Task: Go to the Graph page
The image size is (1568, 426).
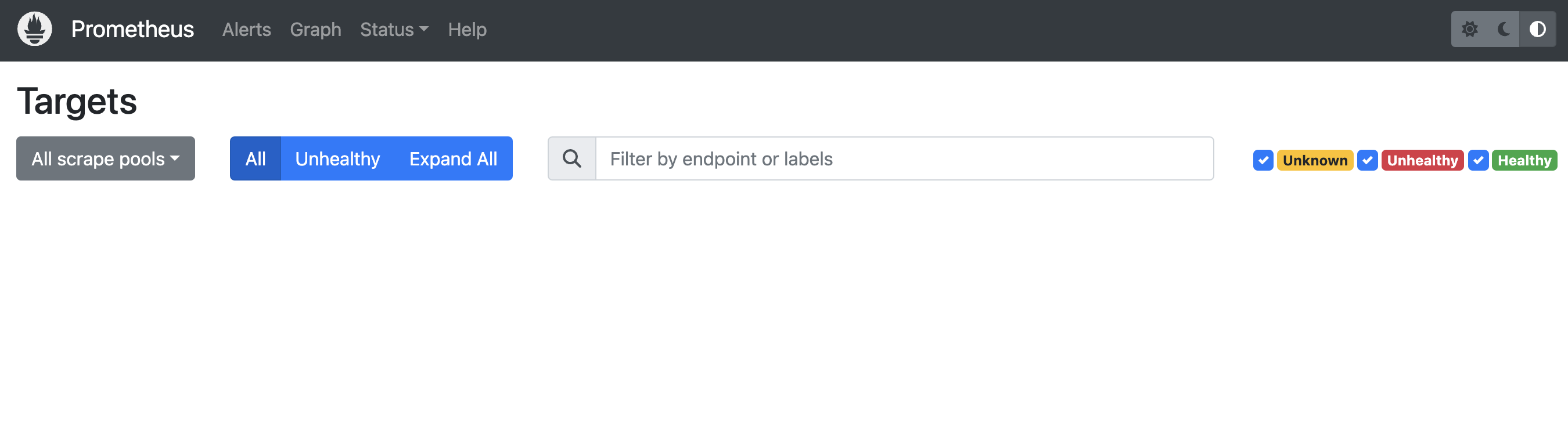Action: click(315, 29)
